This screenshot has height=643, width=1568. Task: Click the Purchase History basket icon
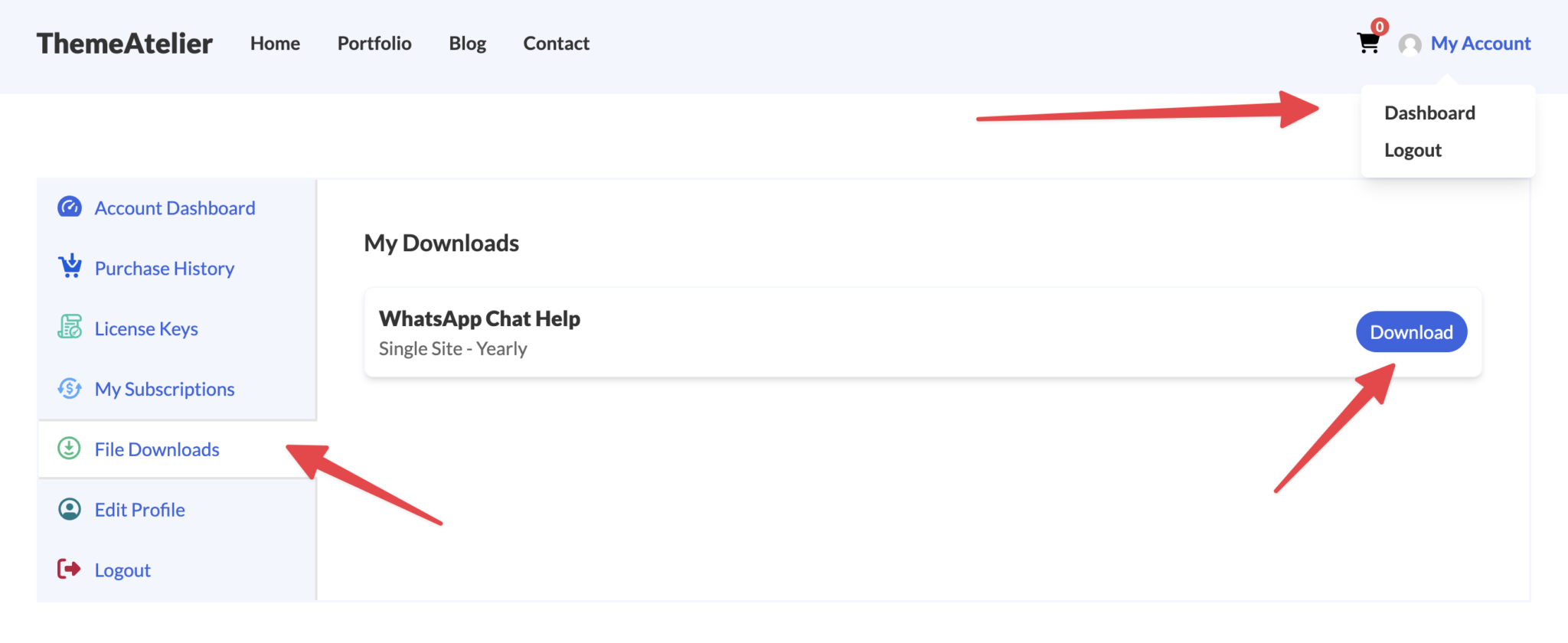click(x=70, y=267)
